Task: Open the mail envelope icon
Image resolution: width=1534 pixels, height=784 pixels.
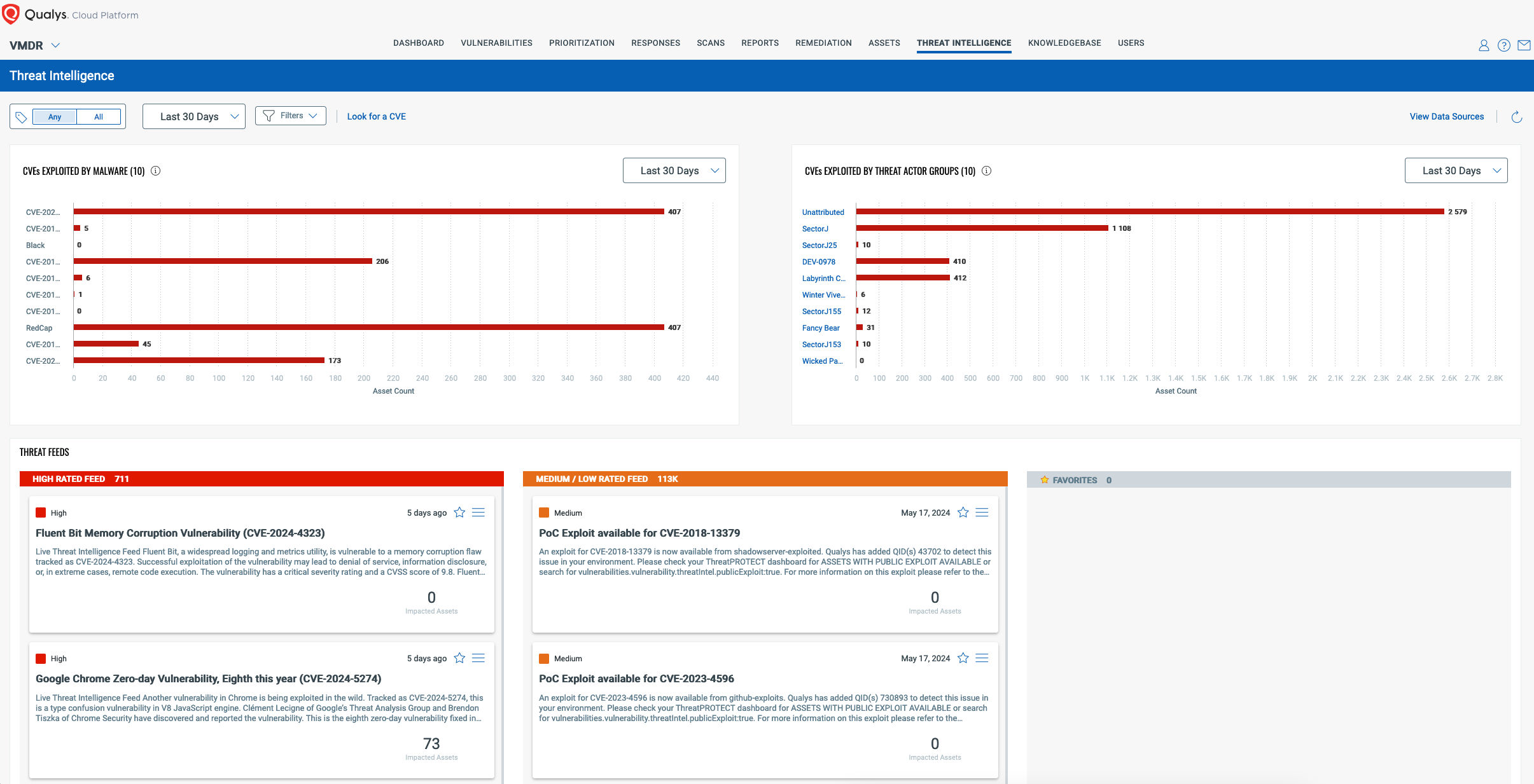Action: pos(1524,45)
